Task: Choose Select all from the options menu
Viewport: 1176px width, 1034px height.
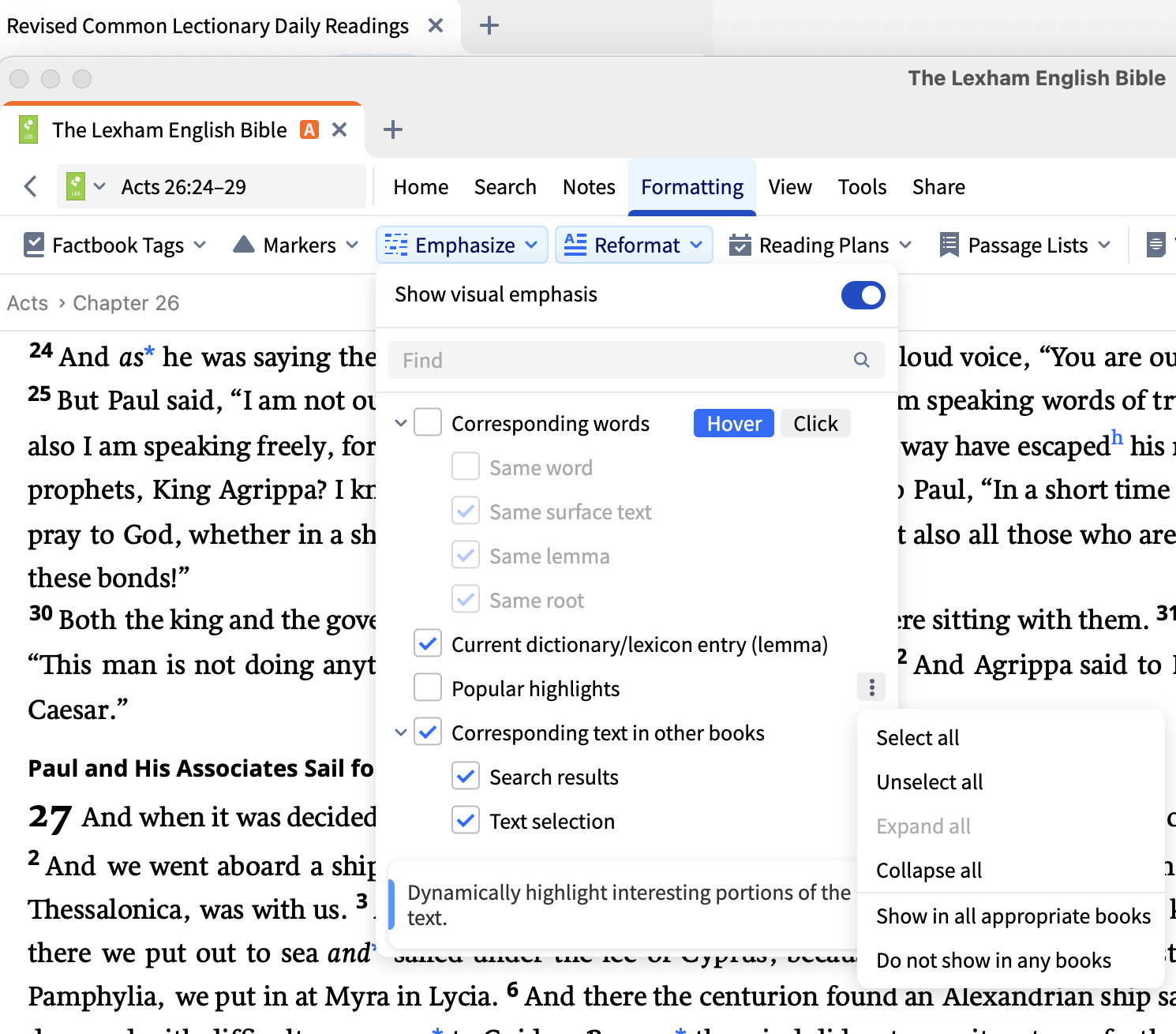Action: coord(1010,738)
